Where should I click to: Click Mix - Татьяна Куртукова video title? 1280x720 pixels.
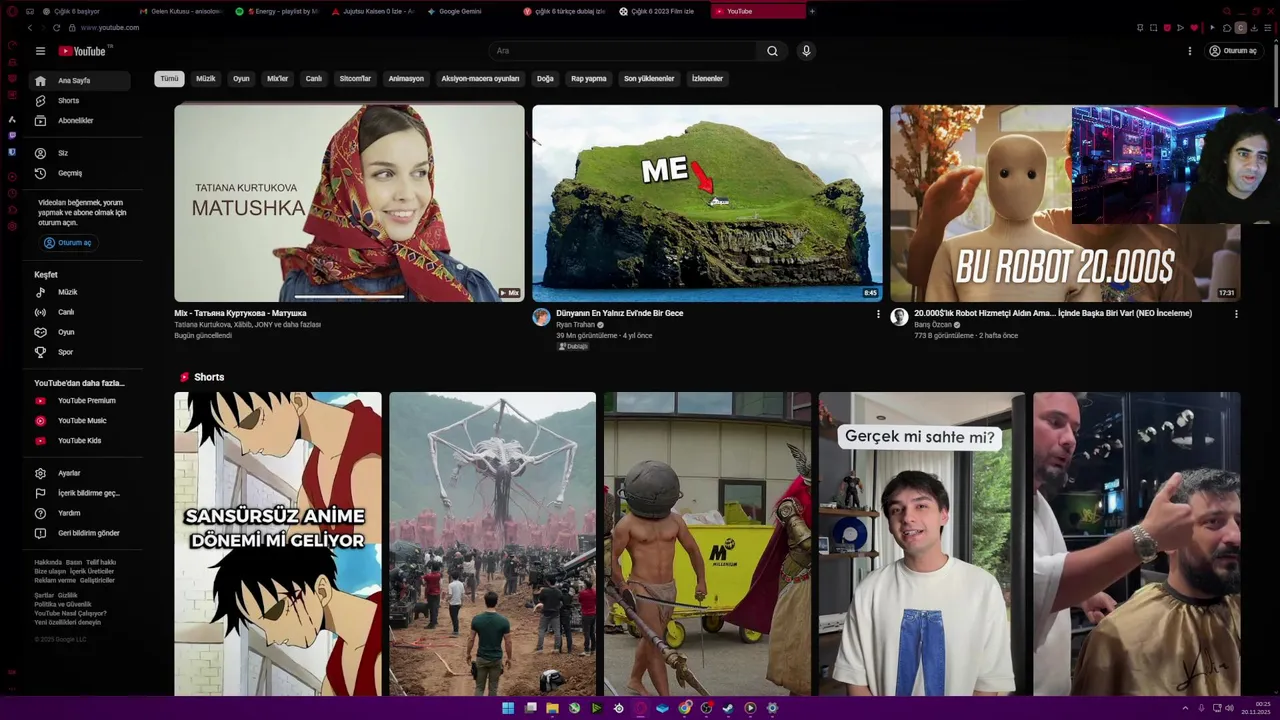[240, 313]
